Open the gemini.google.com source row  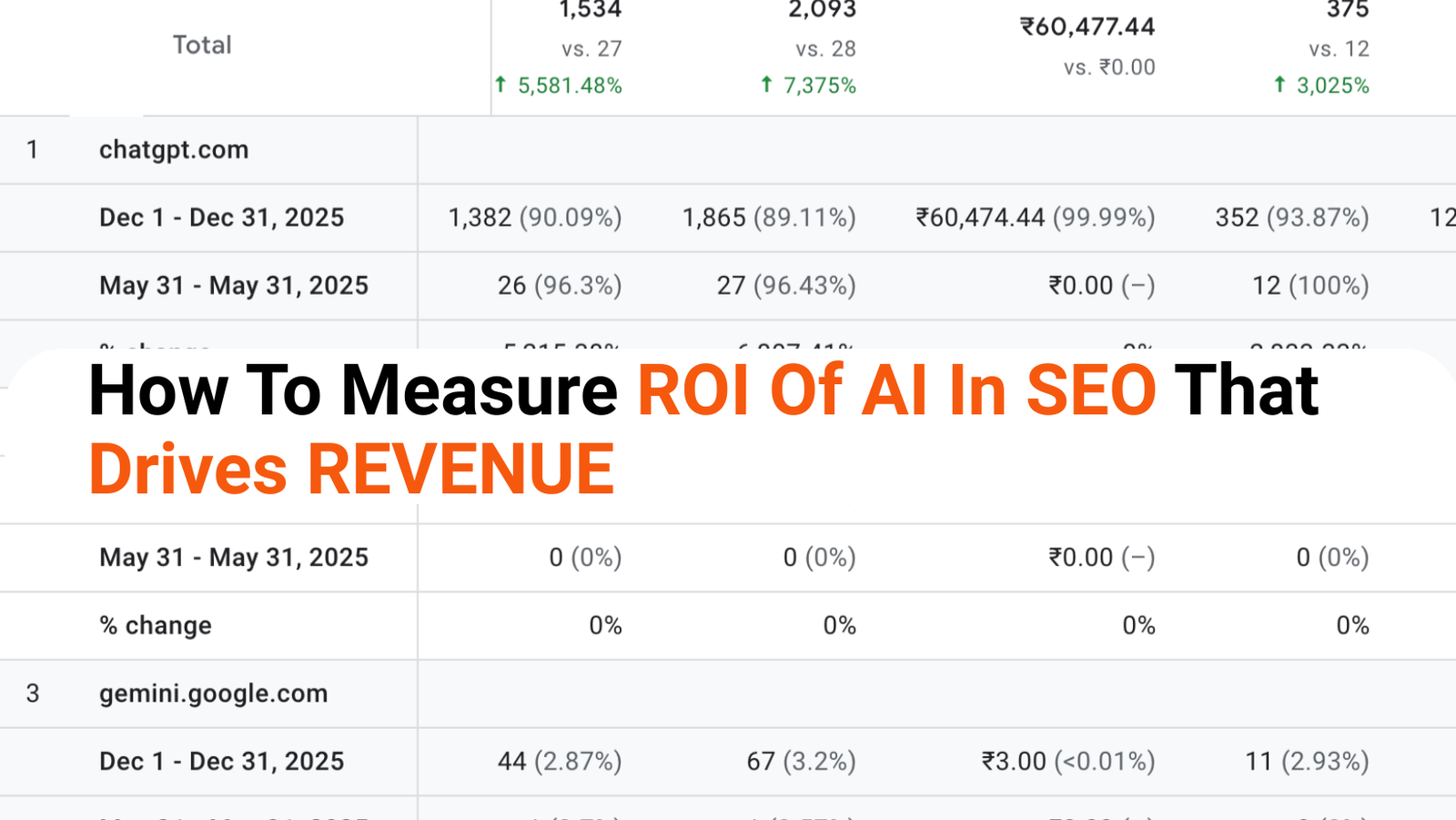(x=728, y=693)
